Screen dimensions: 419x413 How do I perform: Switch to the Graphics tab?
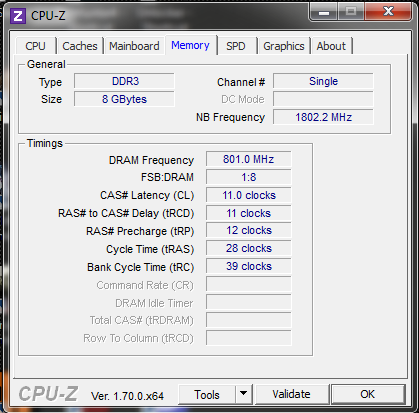pos(284,46)
